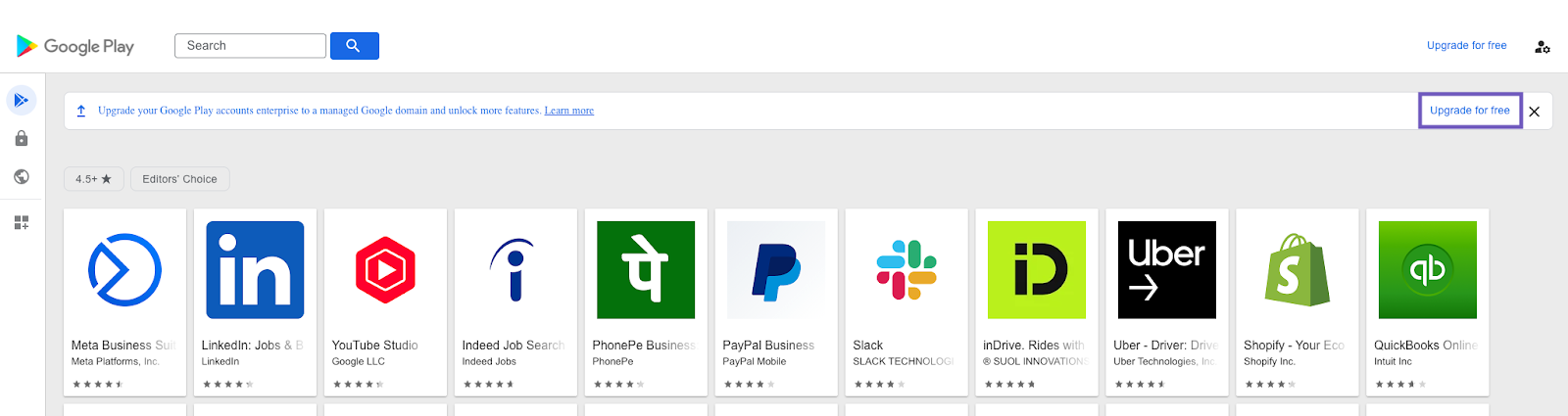
Task: Open QuickBooks Online app icon
Action: point(1428,270)
